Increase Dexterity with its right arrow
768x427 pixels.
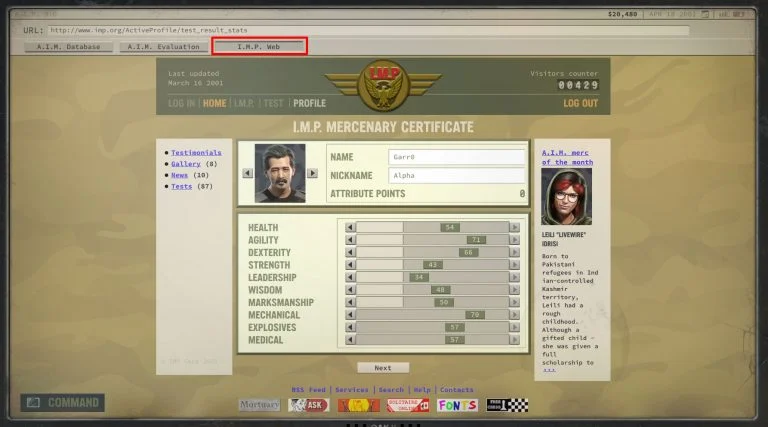click(x=514, y=252)
